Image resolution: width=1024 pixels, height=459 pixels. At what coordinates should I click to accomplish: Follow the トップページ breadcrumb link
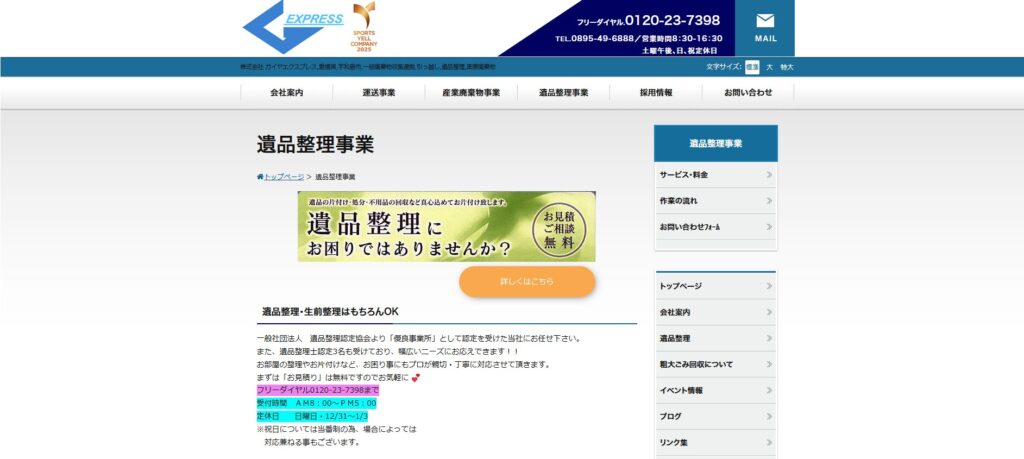[284, 177]
